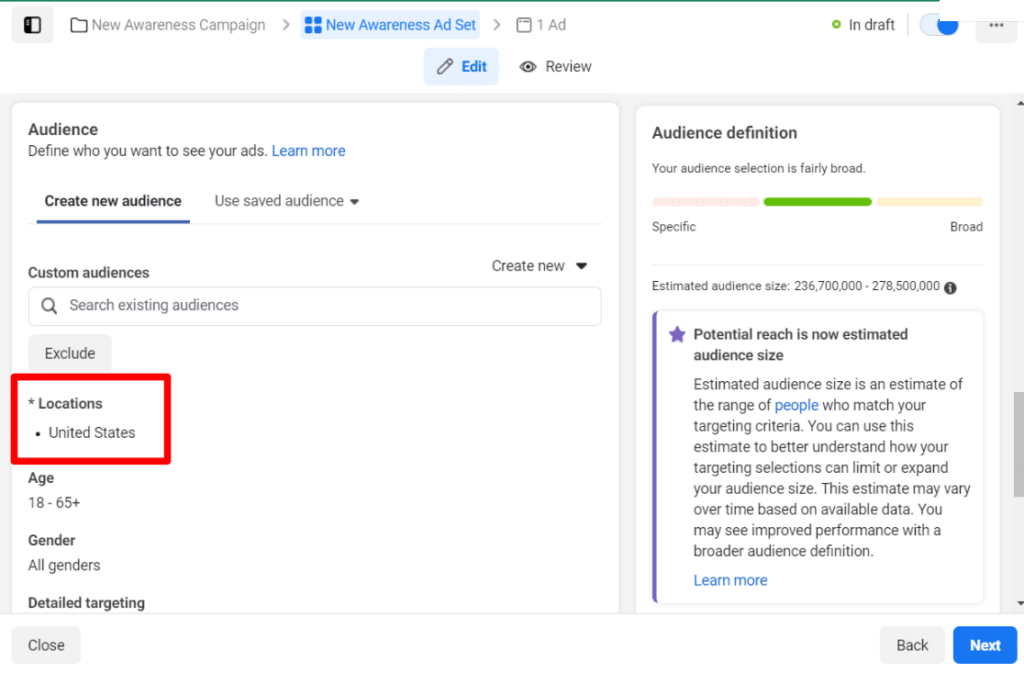Screen dimensions: 1024x673
Task: Click the Exclude button under the search bar
Action: coord(69,353)
